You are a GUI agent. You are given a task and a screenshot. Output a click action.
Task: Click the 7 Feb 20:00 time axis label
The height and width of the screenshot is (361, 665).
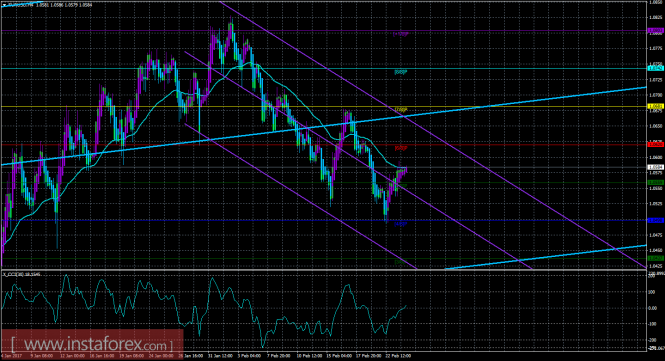[x=279, y=356]
